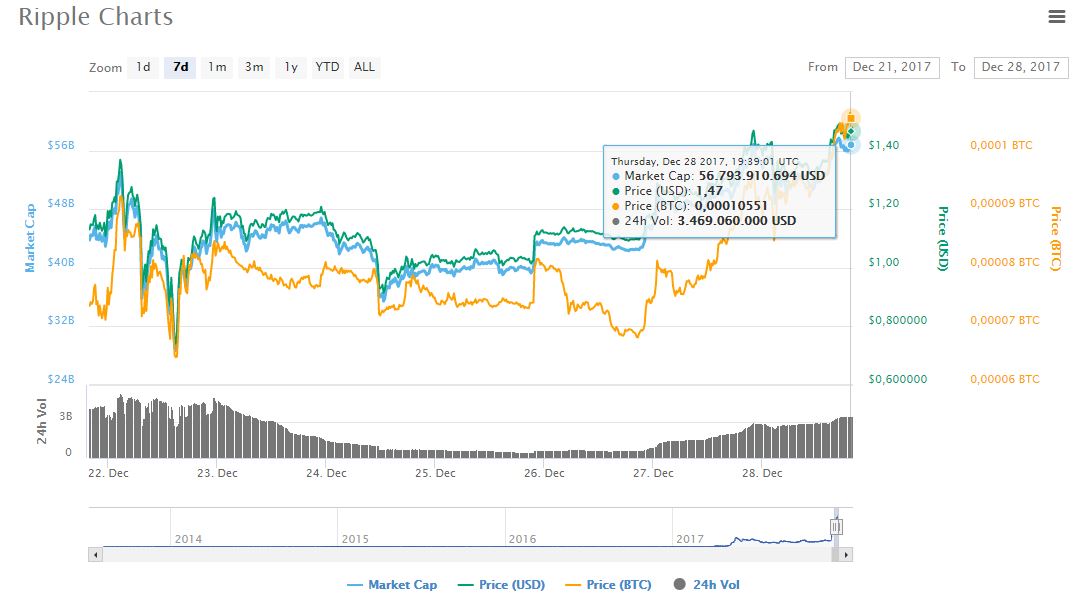Click the Market Cap axis title
This screenshot has height=601, width=1079.
click(x=30, y=238)
